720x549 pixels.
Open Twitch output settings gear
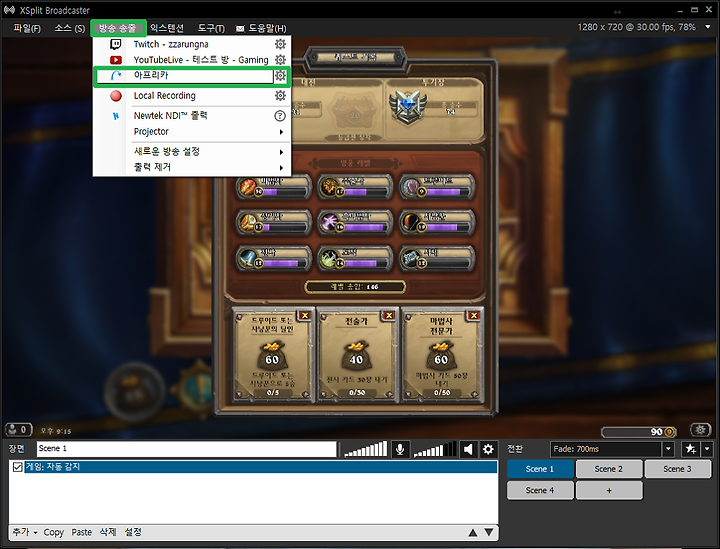pos(280,44)
